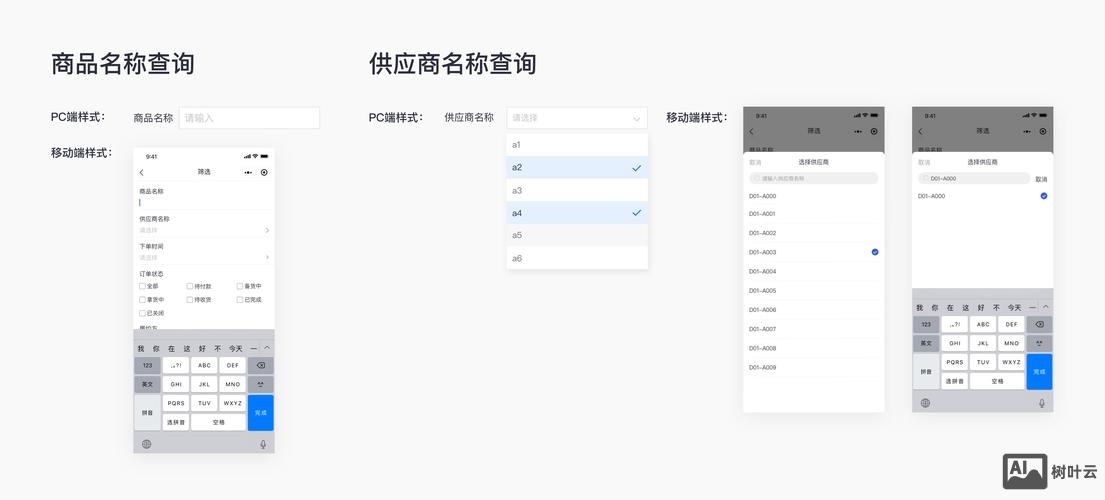This screenshot has width=1105, height=500.
Task: Check the 拿货中 order status checkbox
Action: 142,300
